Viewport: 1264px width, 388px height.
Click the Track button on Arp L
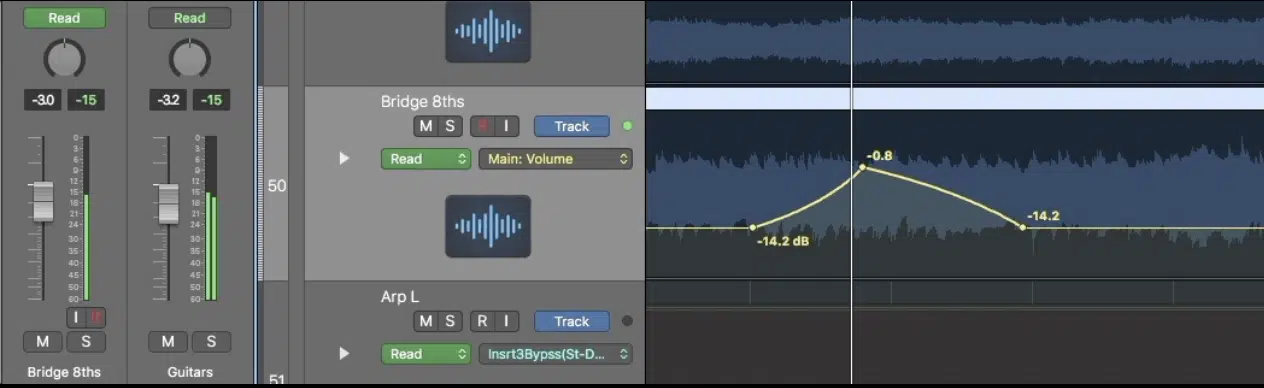[x=572, y=321]
